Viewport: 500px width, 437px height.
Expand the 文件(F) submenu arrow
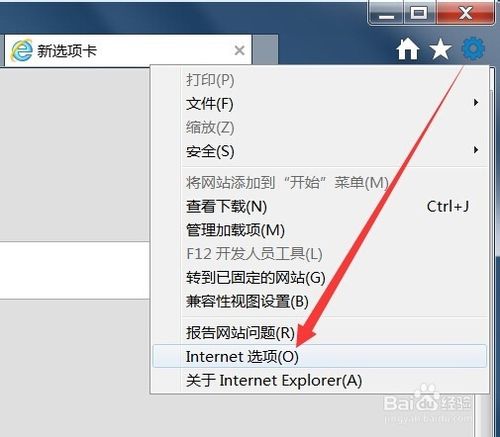476,103
